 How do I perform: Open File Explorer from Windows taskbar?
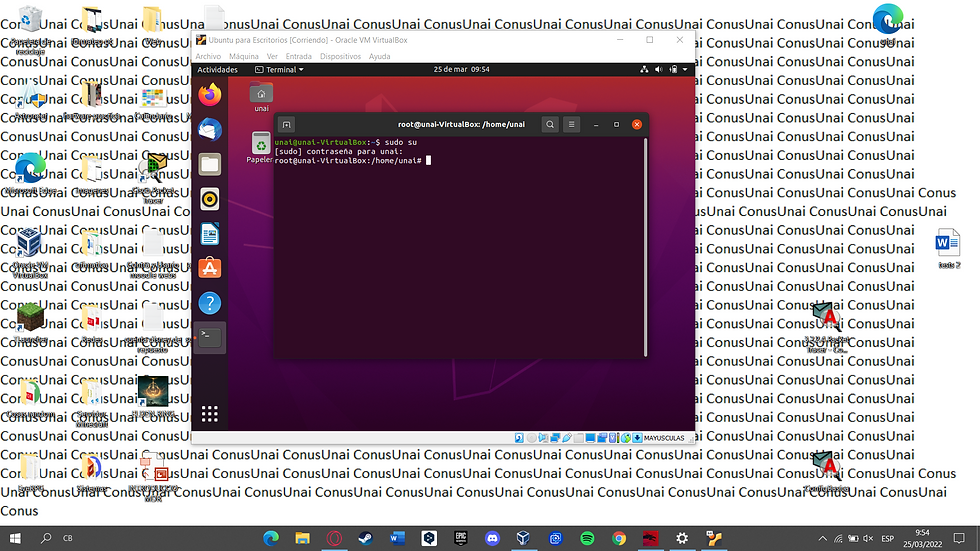click(x=302, y=538)
